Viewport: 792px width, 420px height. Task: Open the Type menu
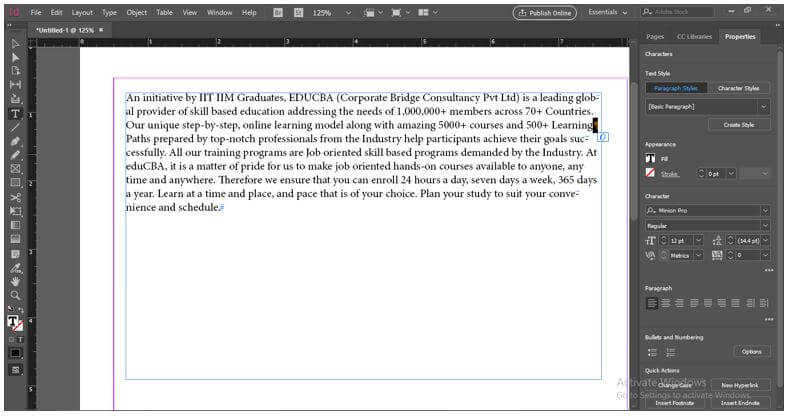click(109, 13)
